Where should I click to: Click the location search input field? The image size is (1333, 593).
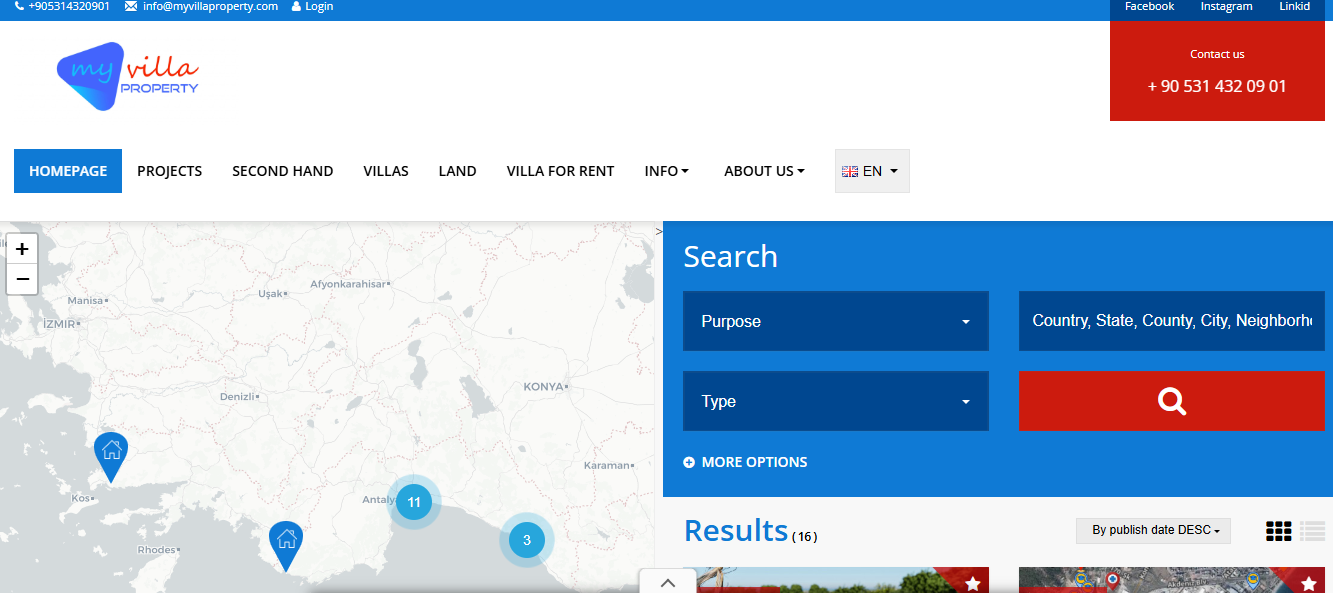click(x=1171, y=321)
